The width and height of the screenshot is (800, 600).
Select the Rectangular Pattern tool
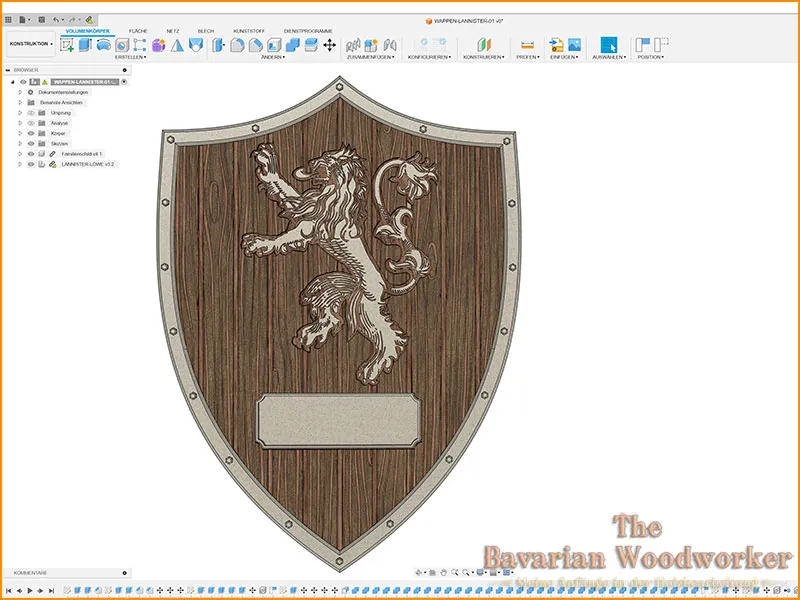[x=140, y=45]
